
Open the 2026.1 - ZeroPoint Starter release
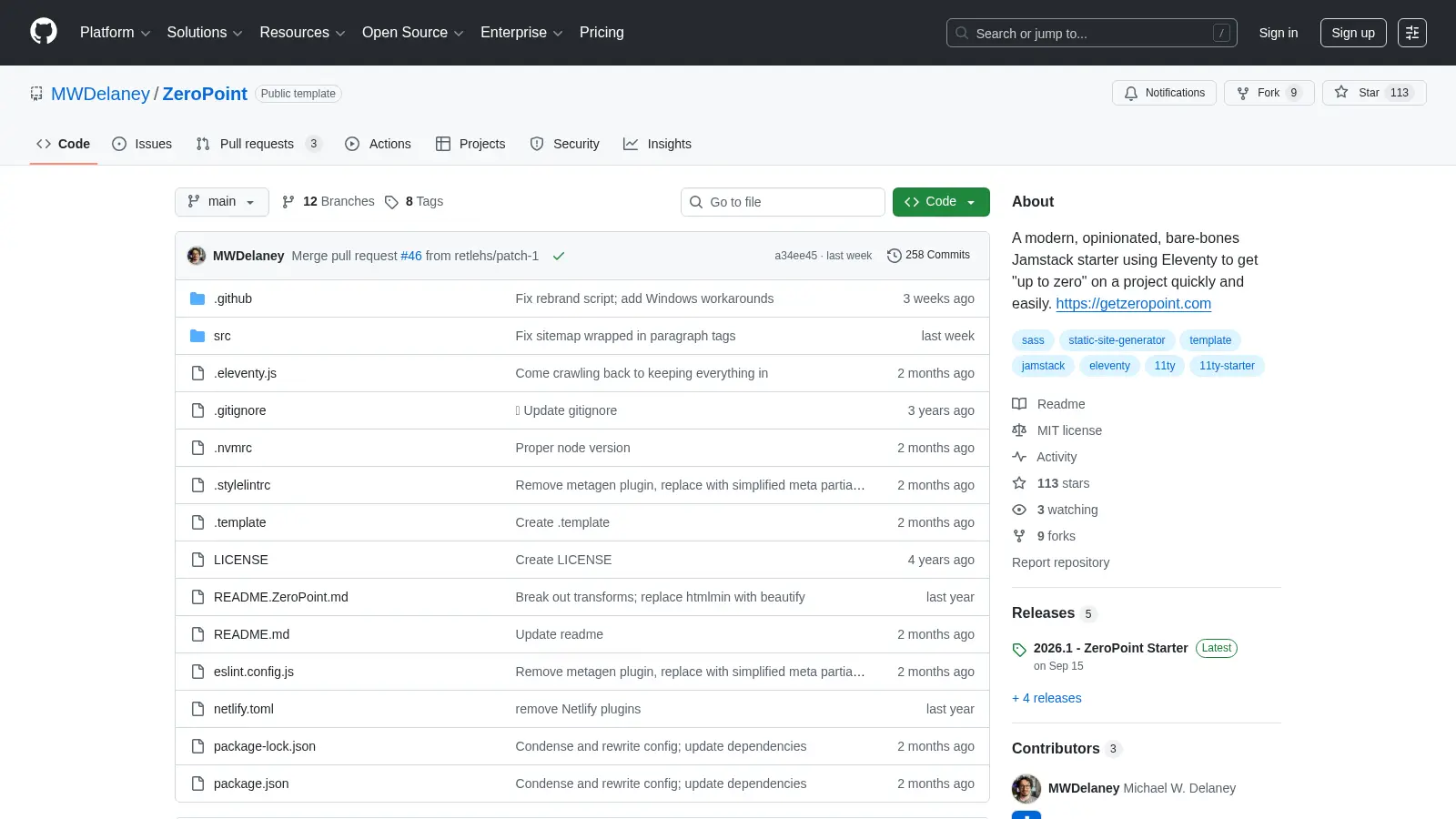pos(1110,648)
